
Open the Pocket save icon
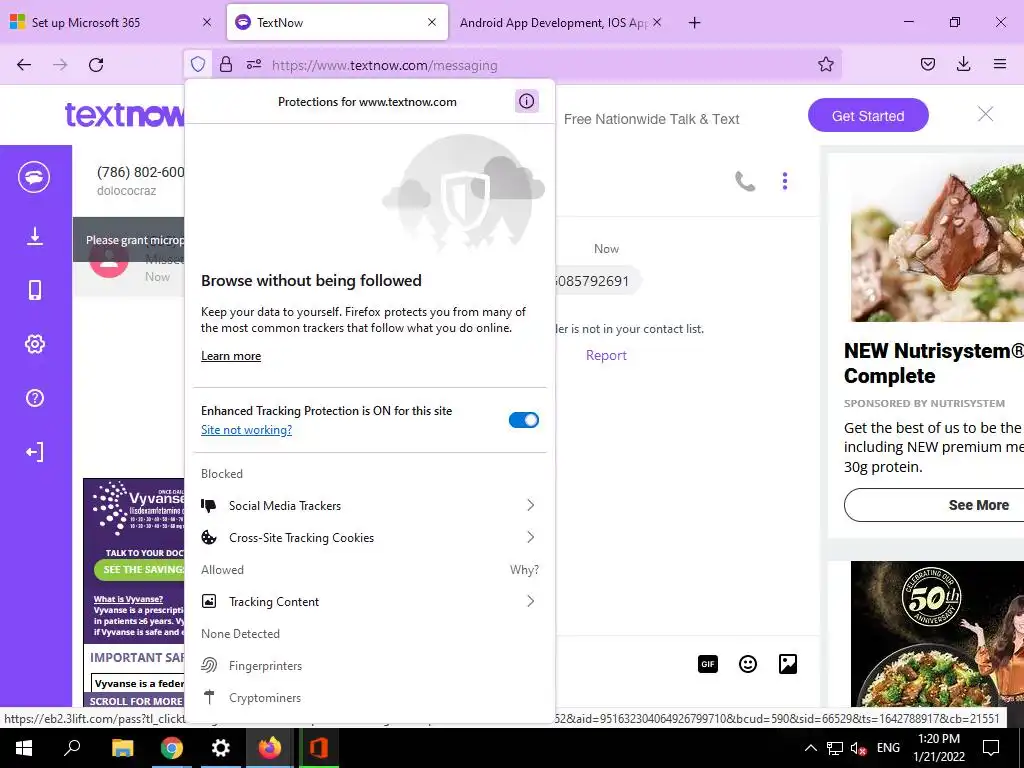pyautogui.click(x=927, y=64)
